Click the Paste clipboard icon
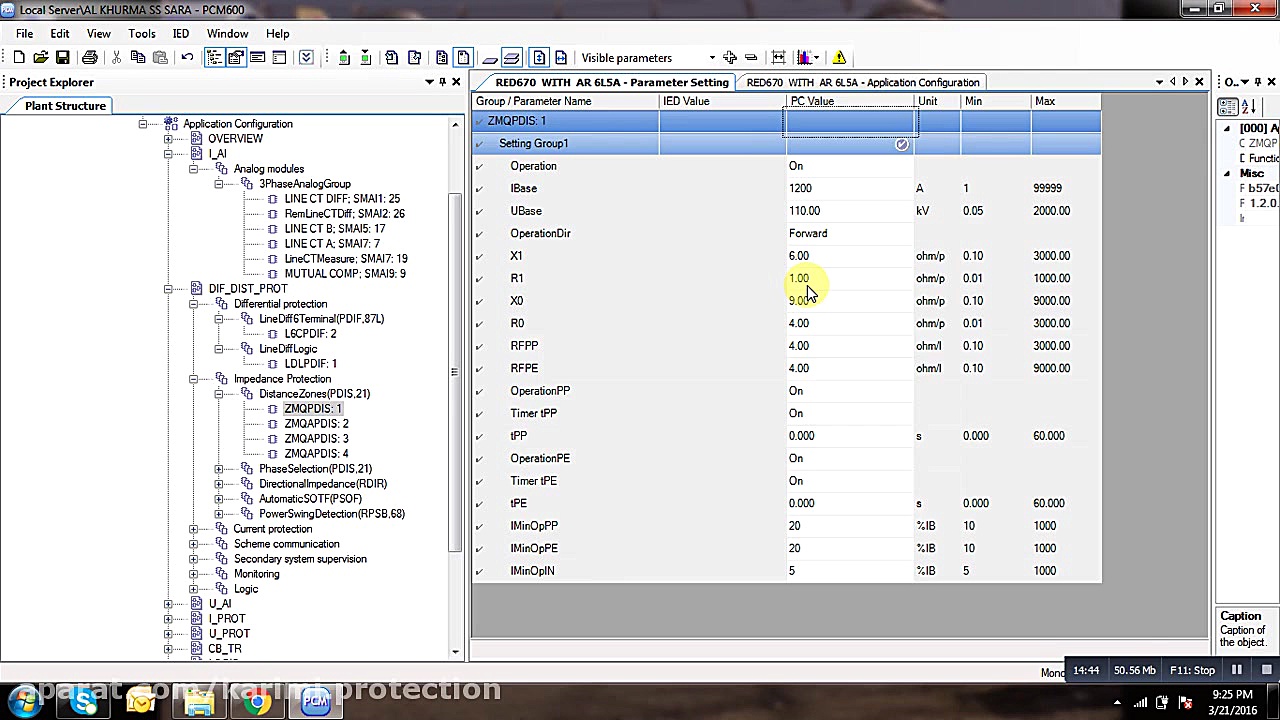 tap(160, 58)
